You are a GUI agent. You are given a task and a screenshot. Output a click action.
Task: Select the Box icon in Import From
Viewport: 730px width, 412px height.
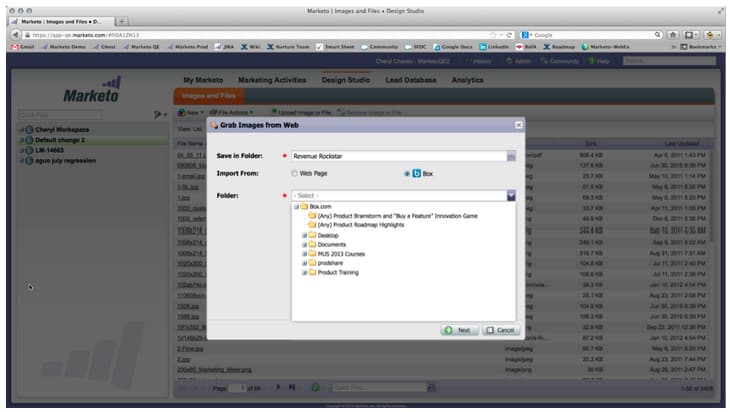(x=416, y=173)
